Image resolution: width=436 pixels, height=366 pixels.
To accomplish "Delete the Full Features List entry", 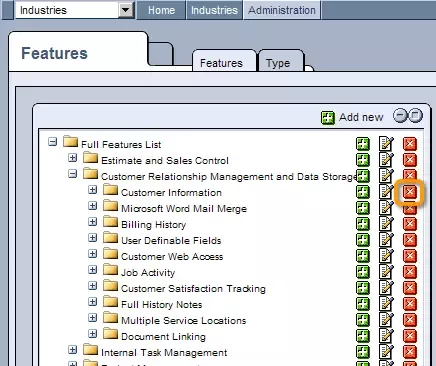I will pos(410,144).
